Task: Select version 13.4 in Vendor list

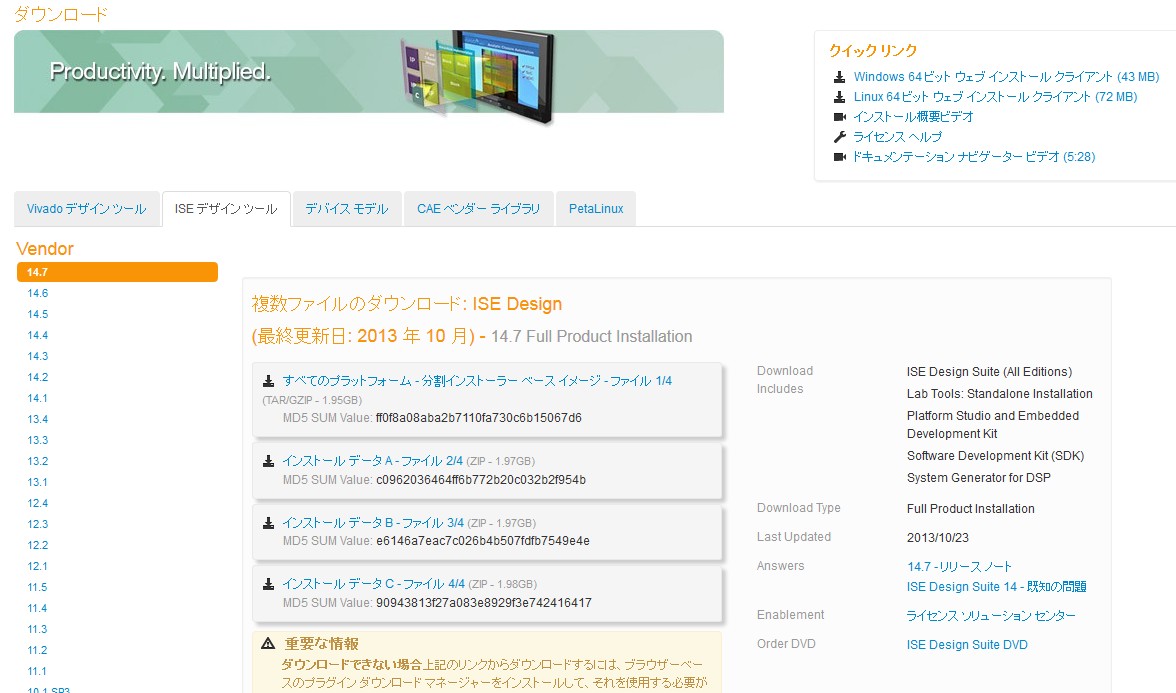Action: pos(38,419)
